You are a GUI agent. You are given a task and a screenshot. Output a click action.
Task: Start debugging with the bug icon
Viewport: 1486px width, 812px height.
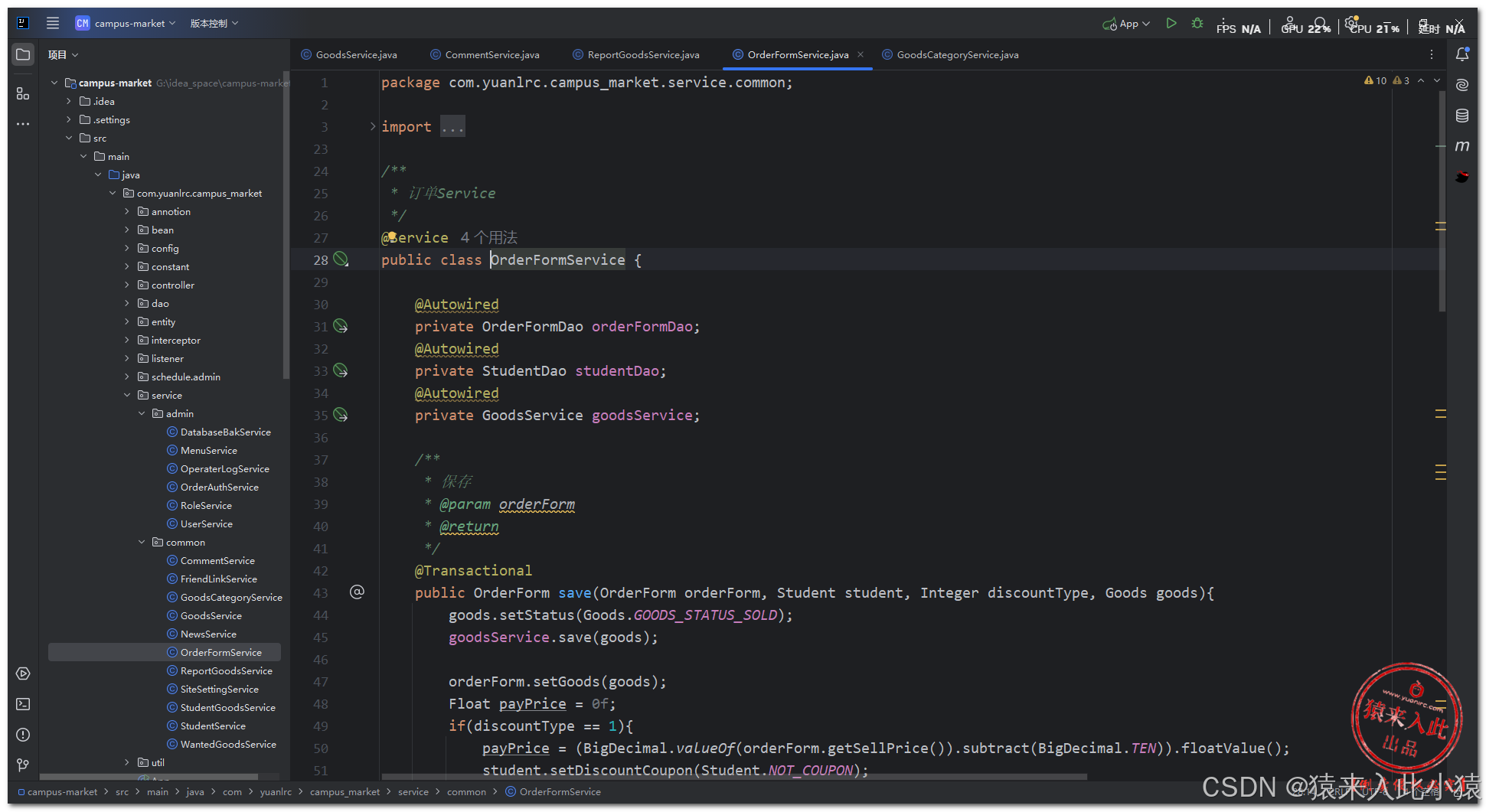pos(1197,24)
